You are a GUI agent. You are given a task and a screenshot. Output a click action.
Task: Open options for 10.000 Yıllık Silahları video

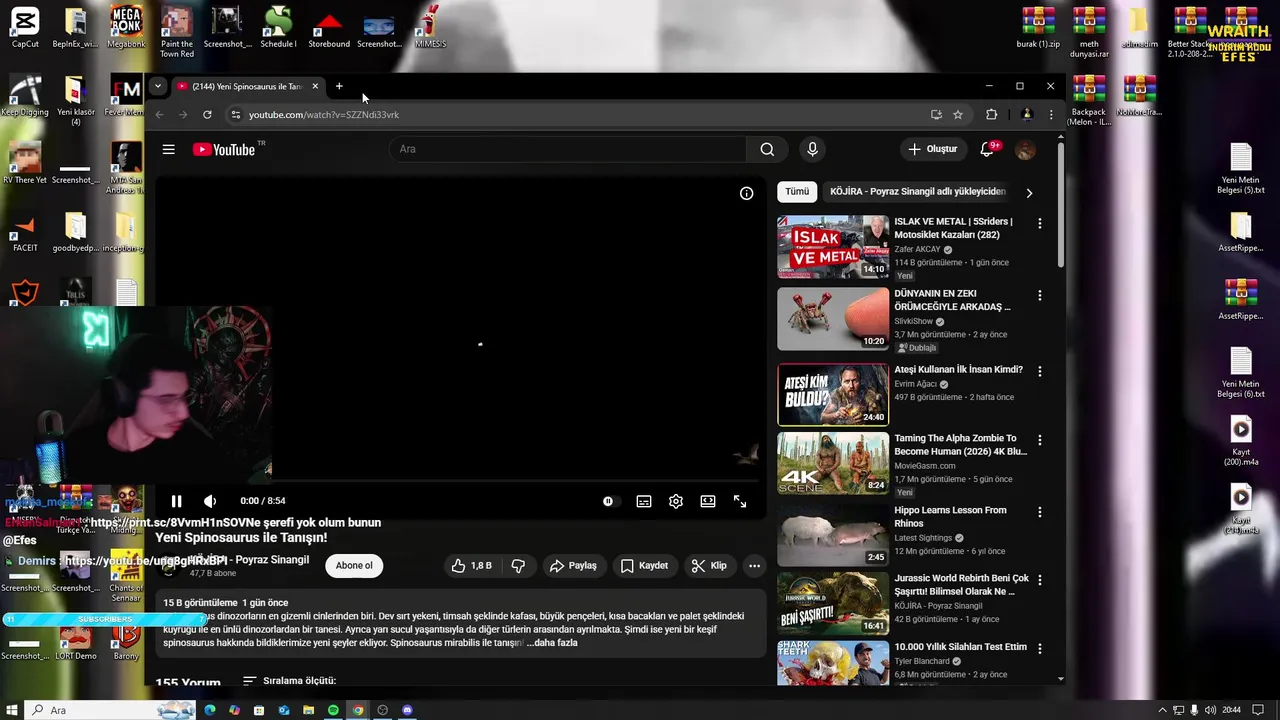point(1040,648)
